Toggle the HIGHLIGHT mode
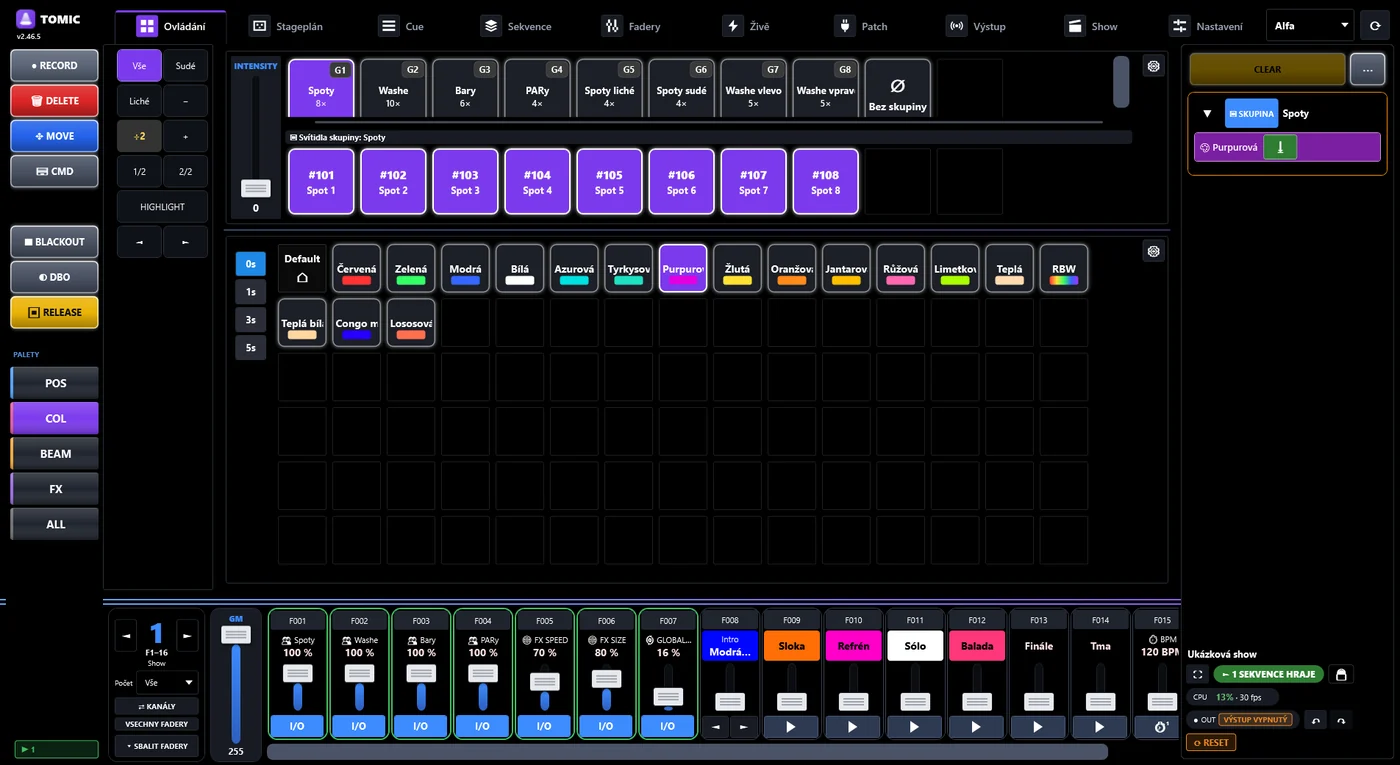Image resolution: width=1400 pixels, height=765 pixels. (x=162, y=207)
